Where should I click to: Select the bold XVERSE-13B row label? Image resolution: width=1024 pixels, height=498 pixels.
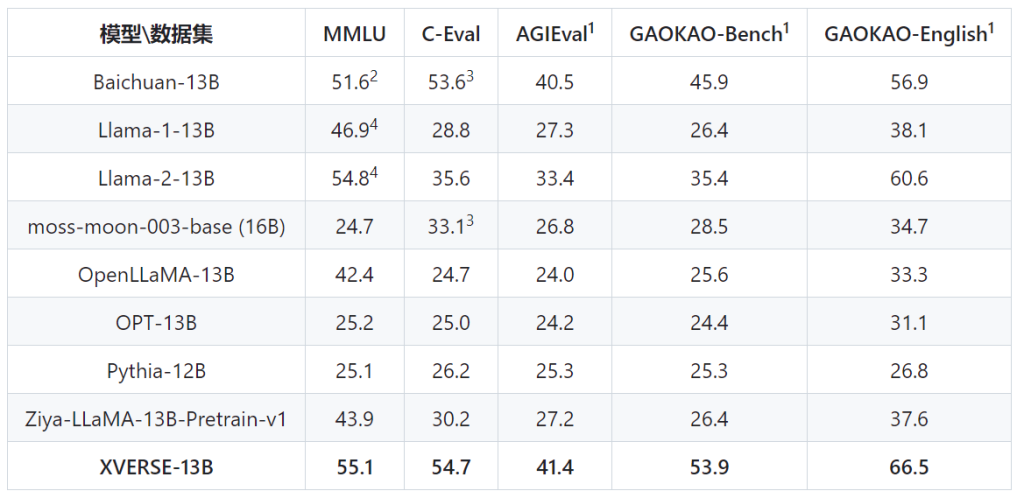[156, 468]
